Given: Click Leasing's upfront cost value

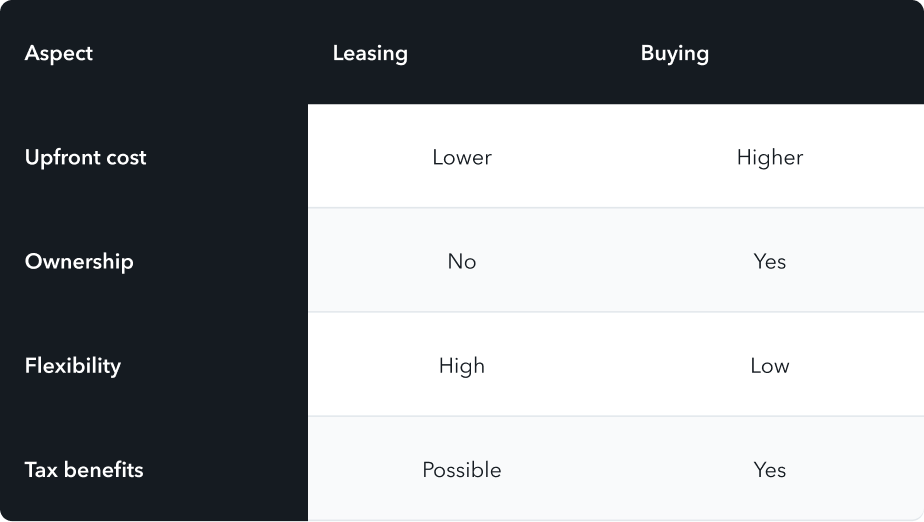Looking at the screenshot, I should [x=462, y=157].
